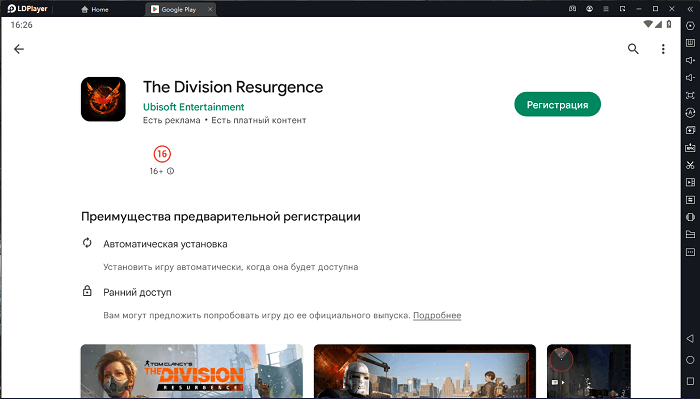Start the video recorder from sidebar
This screenshot has width=700, height=399.
point(690,183)
